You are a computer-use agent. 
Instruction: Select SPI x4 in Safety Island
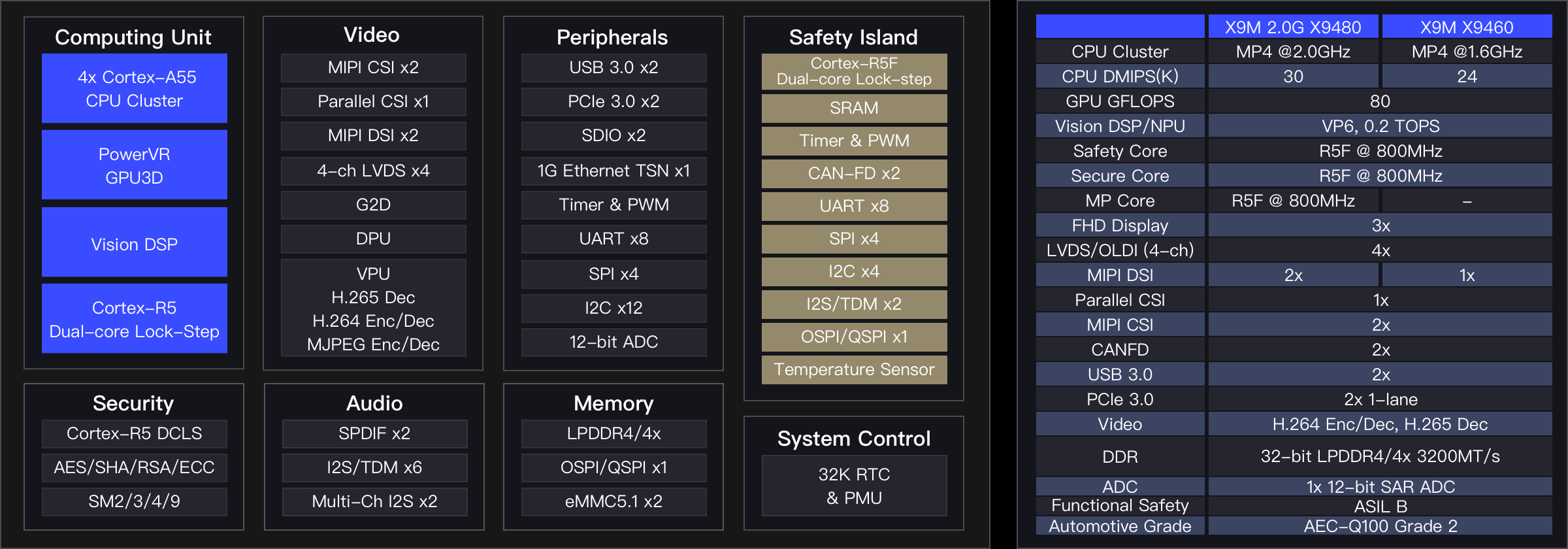click(x=855, y=239)
